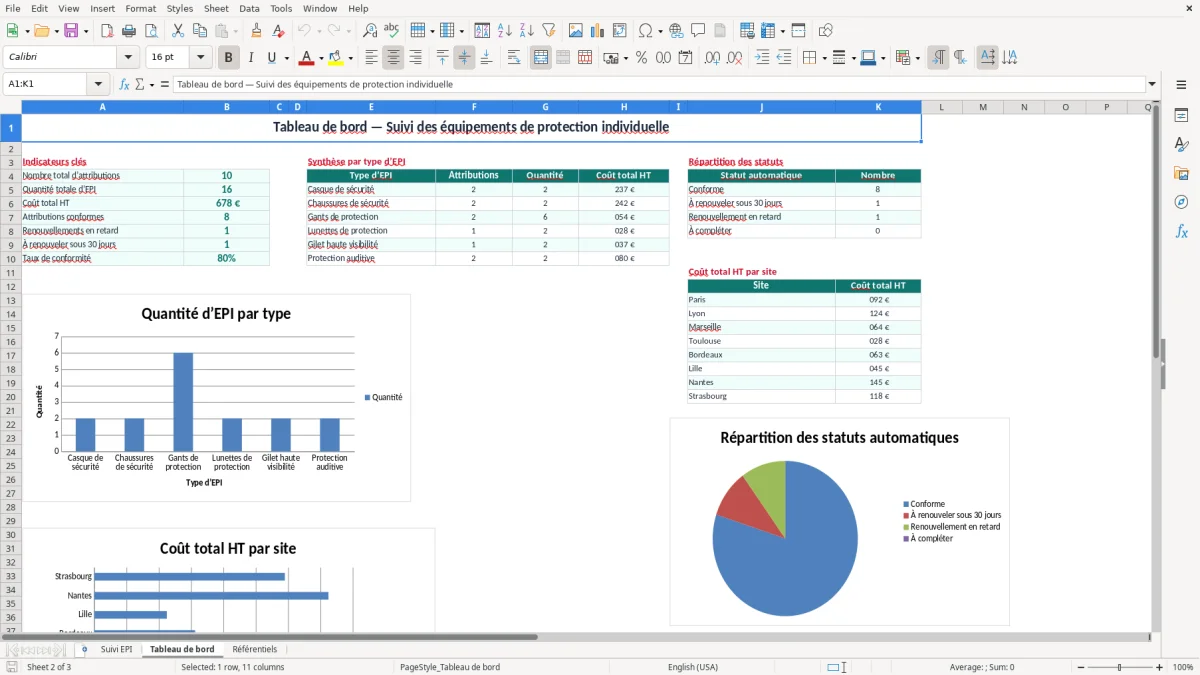Open the Format menu
This screenshot has width=1200, height=675.
click(x=140, y=8)
